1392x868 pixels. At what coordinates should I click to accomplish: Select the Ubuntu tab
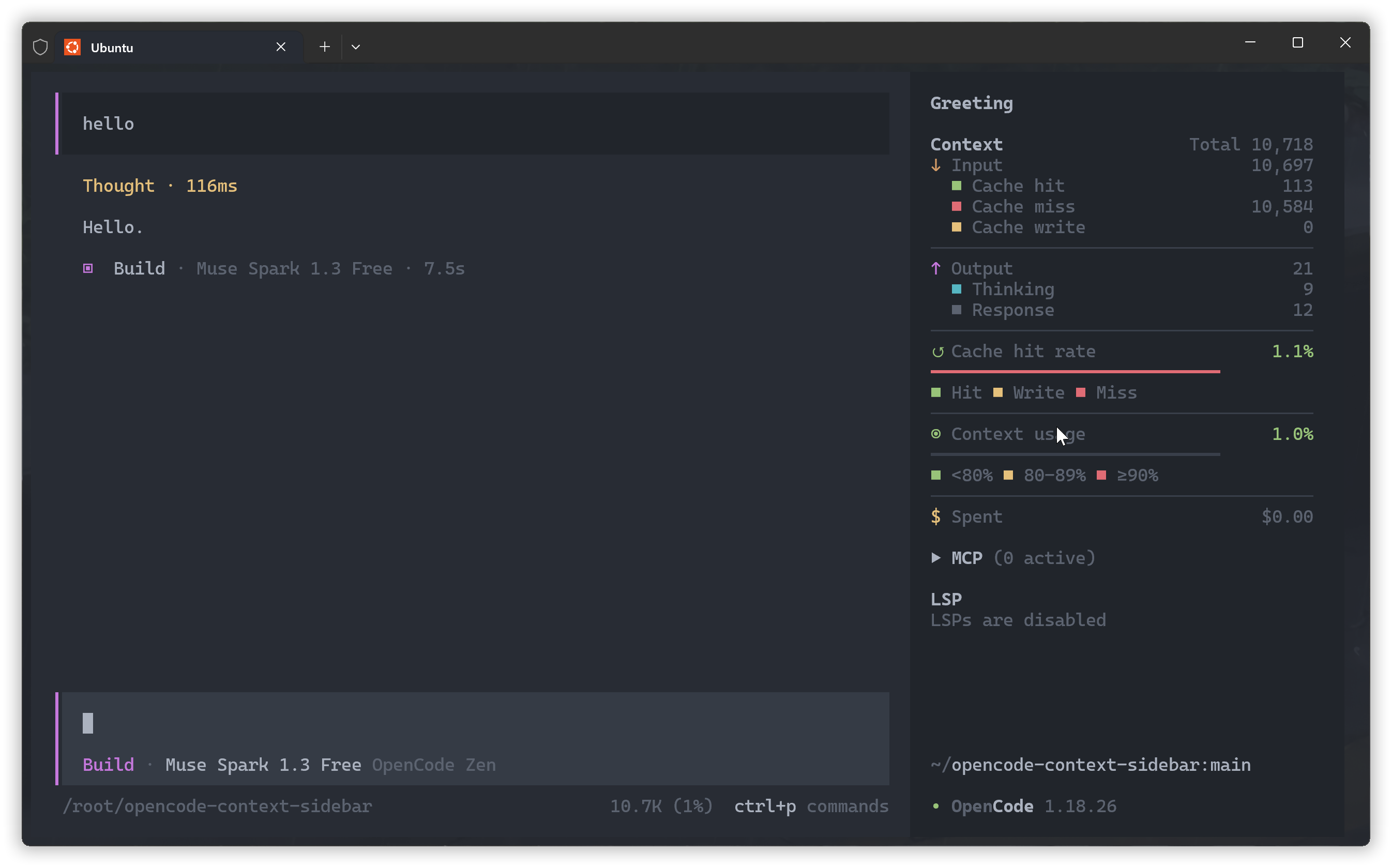click(x=179, y=47)
